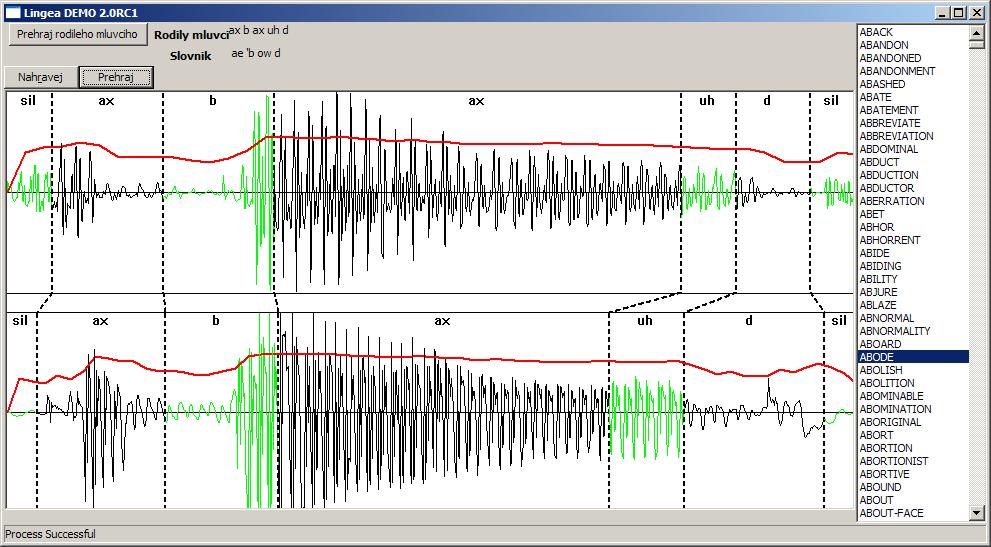Click the 'Rodily mluvci' label
The height and width of the screenshot is (547, 991).
192,35
